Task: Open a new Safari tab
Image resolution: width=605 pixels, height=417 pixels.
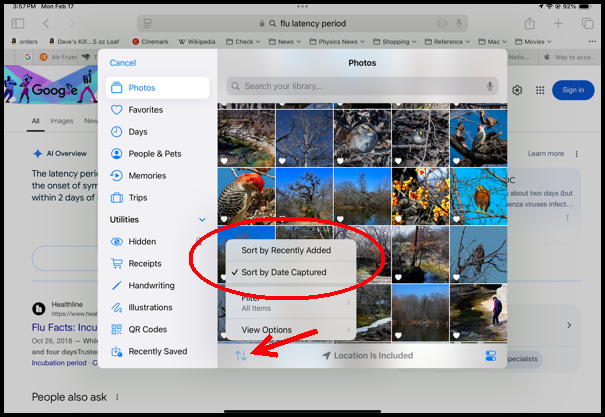Action: [x=558, y=24]
